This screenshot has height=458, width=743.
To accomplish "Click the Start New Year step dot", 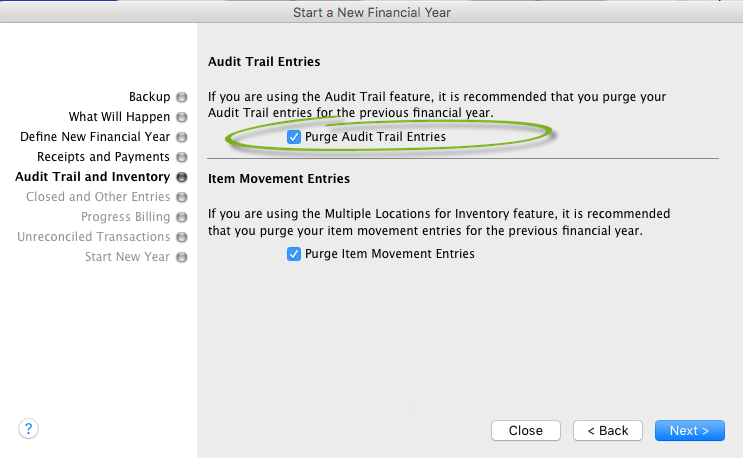I will click(181, 257).
